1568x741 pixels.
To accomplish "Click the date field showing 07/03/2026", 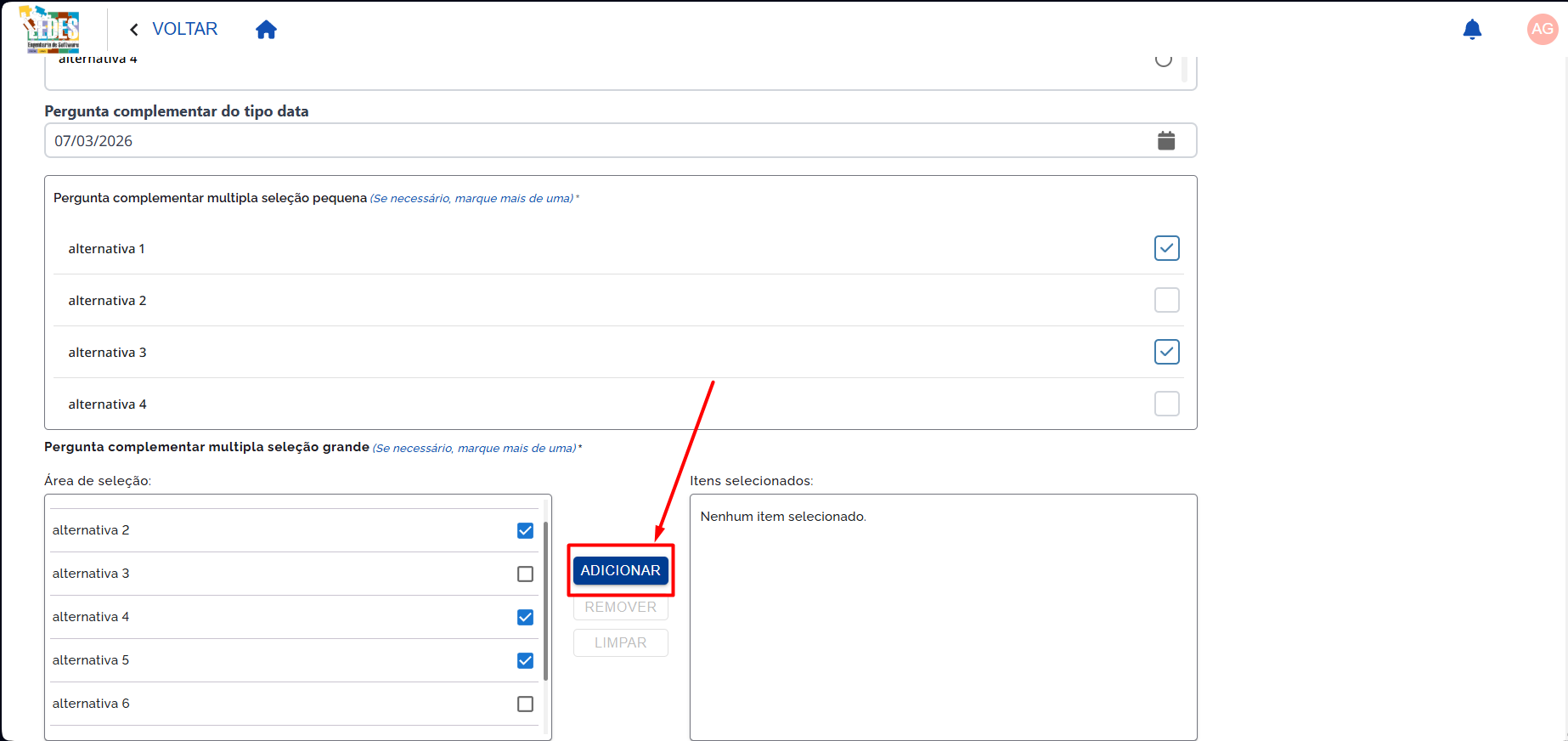I will (620, 140).
